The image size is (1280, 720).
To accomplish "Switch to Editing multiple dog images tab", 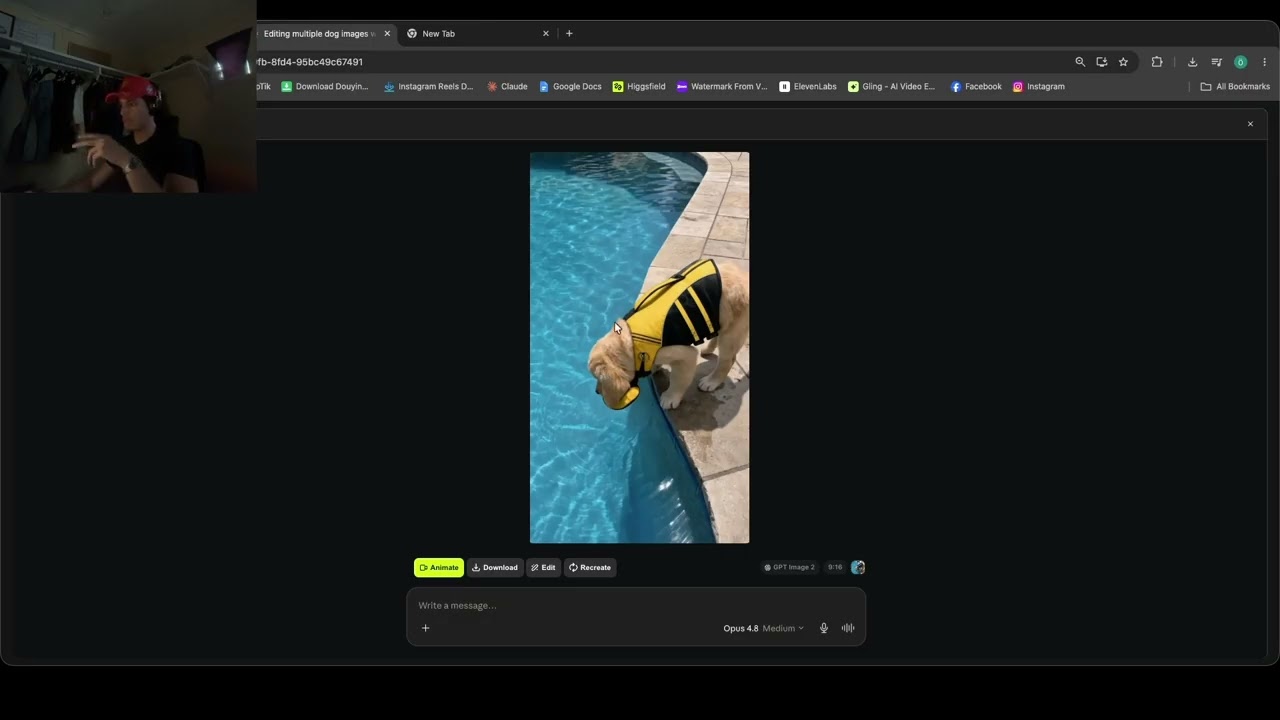I will pyautogui.click(x=320, y=33).
